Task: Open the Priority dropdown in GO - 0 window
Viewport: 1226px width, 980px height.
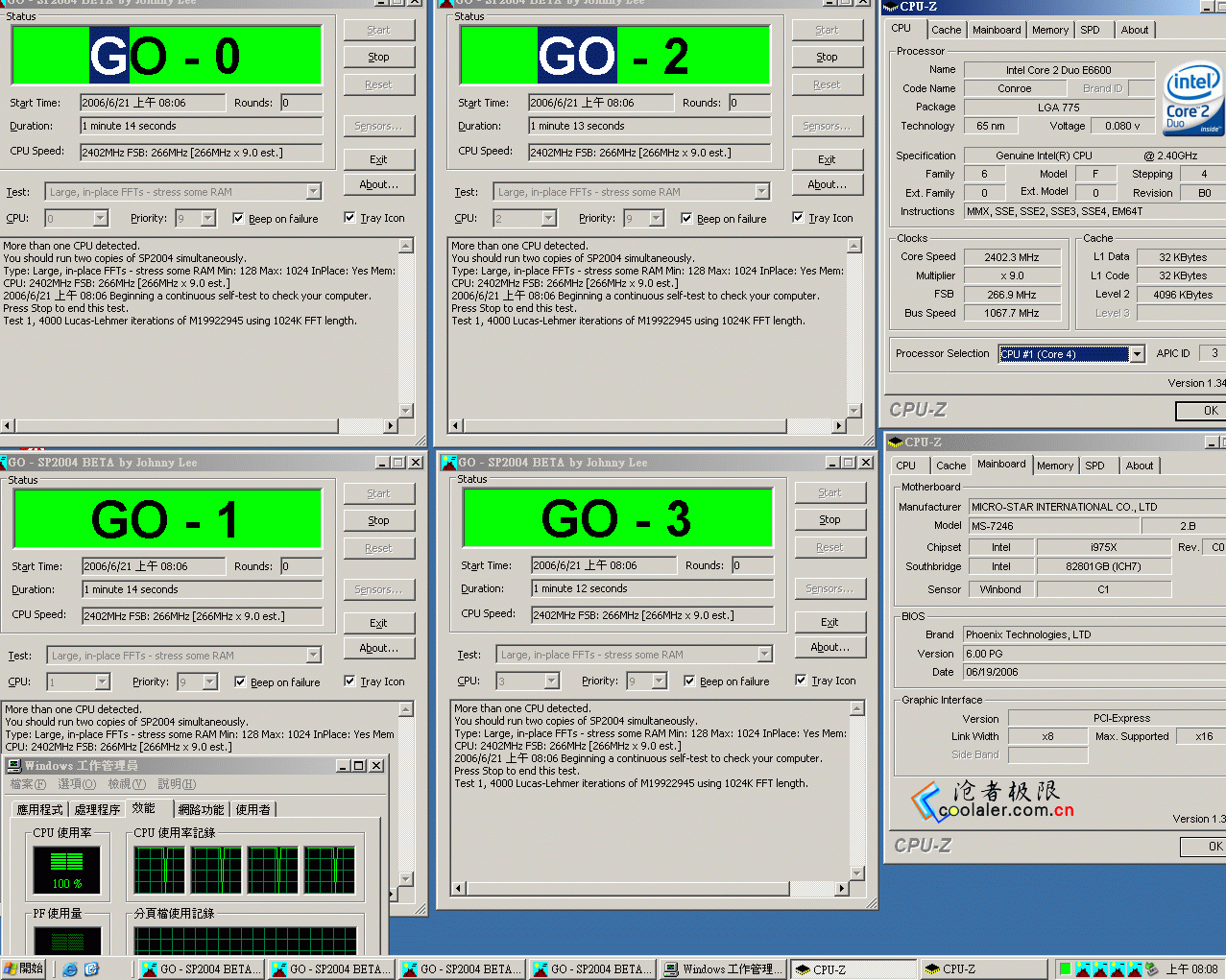Action: pyautogui.click(x=207, y=219)
